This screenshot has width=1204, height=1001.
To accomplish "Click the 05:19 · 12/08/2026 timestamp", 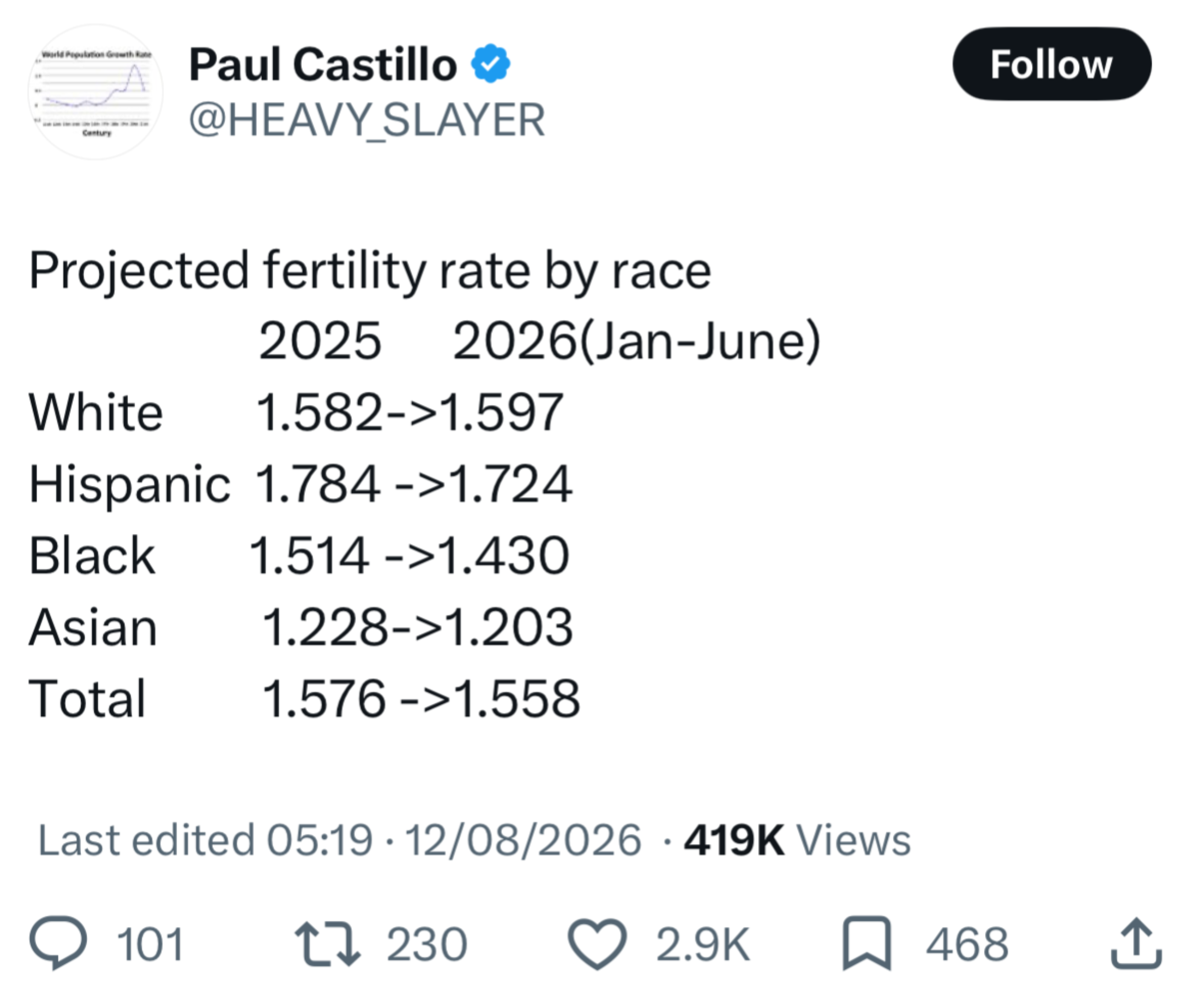I will (454, 840).
